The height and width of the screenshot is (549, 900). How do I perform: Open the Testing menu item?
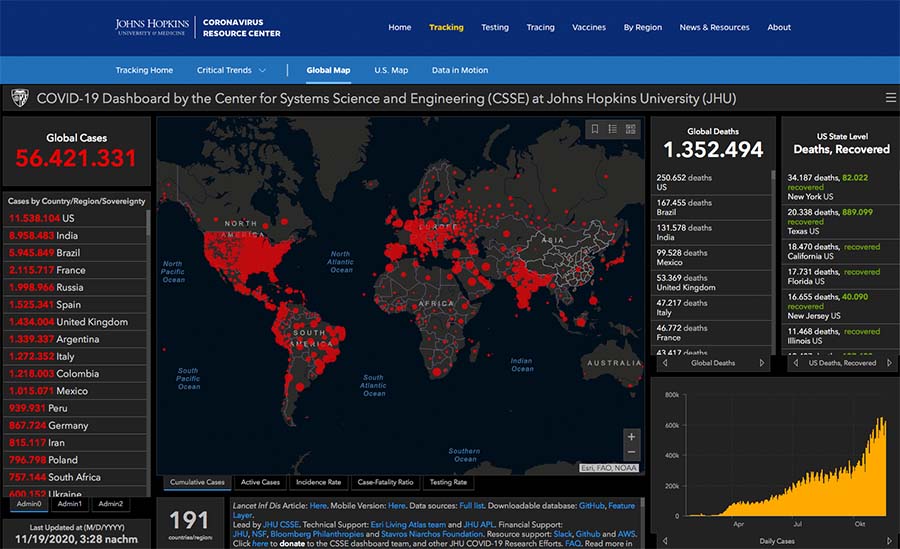[x=495, y=27]
